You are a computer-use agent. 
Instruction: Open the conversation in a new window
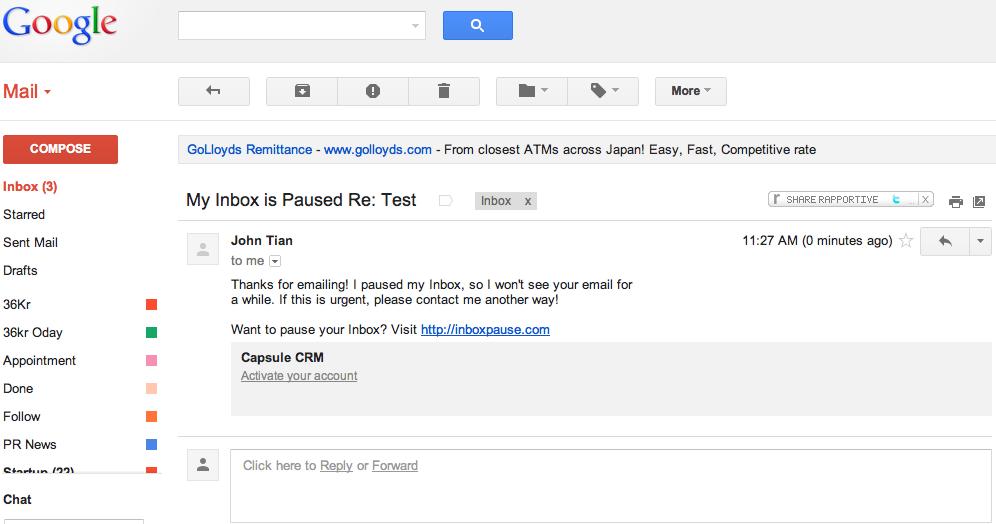coord(979,202)
